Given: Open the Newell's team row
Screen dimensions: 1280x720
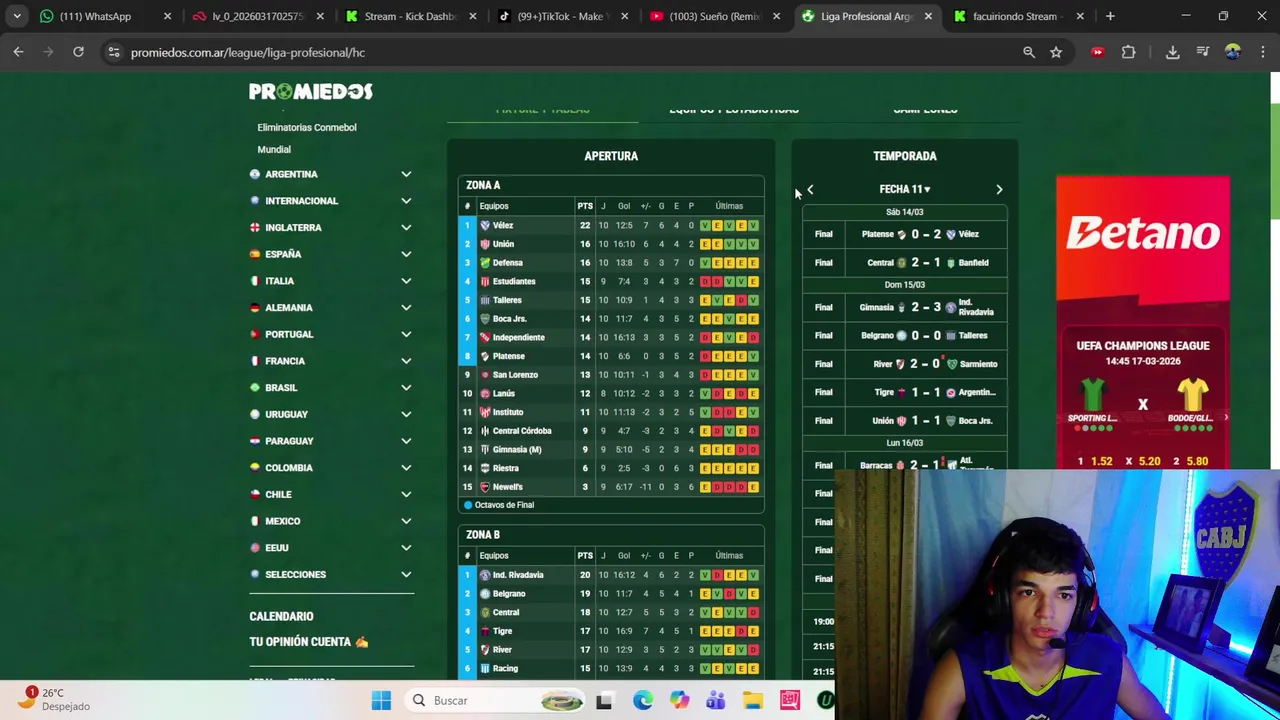Looking at the screenshot, I should click(x=611, y=487).
